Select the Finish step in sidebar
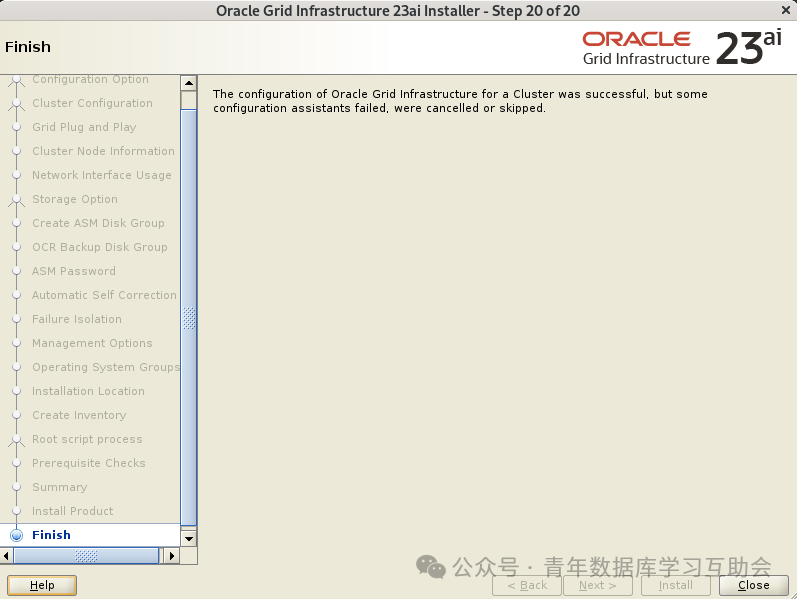 click(51, 535)
